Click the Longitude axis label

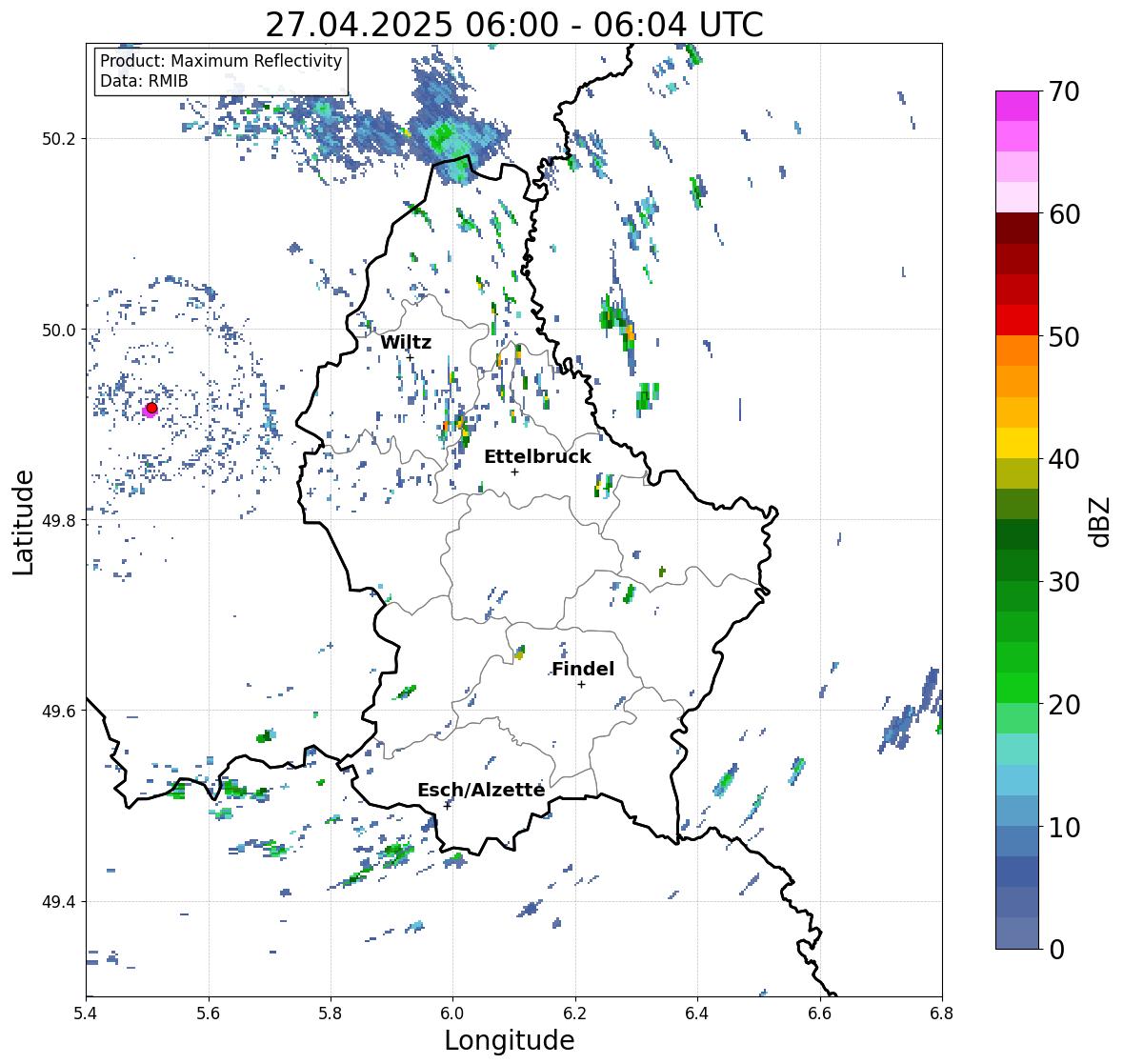click(x=510, y=1040)
